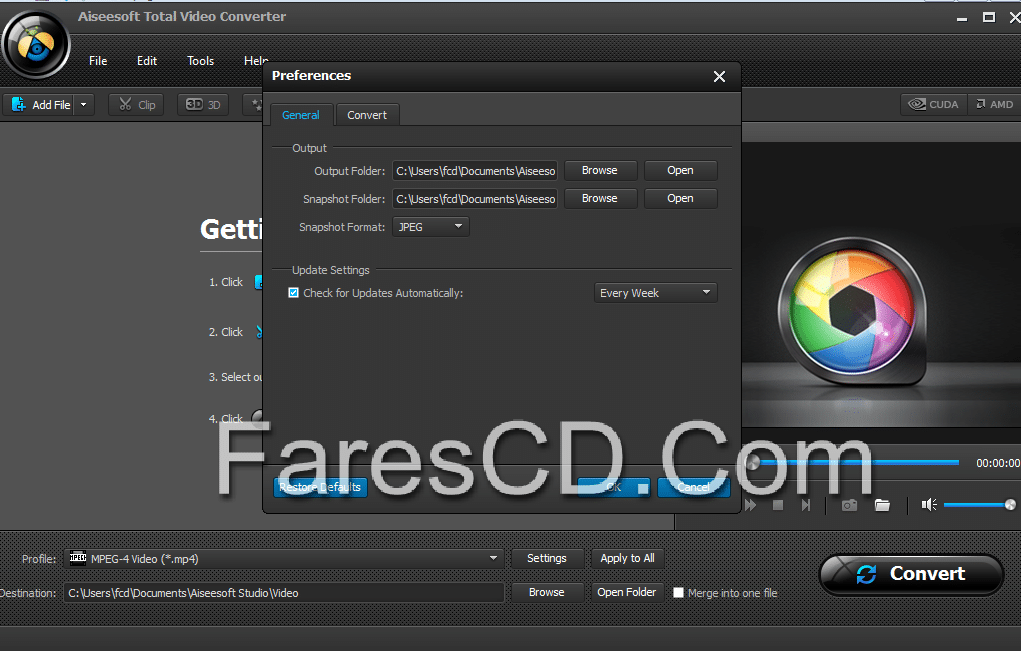Toggle AMD acceleration button
The image size is (1021, 651).
pos(994,104)
